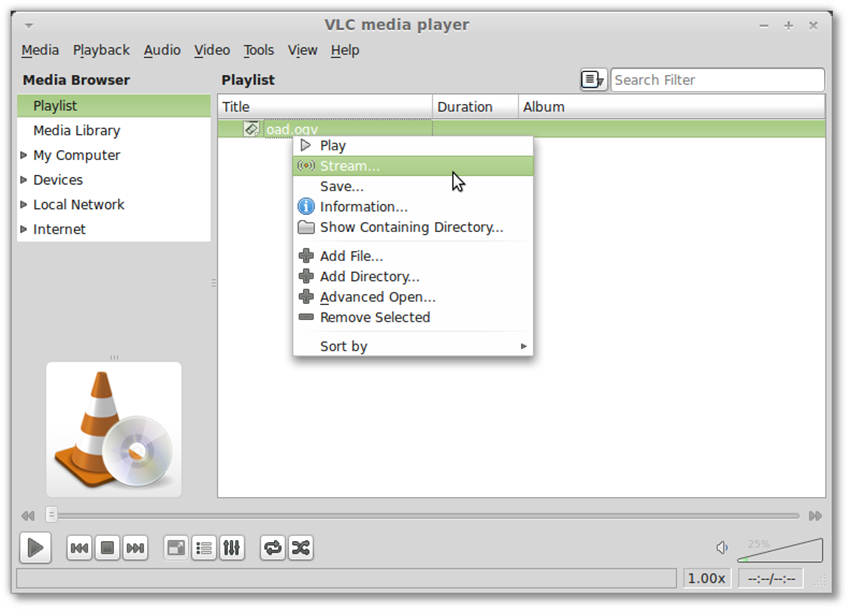Viewport: 850px width, 611px height.
Task: Open the Playback menu
Action: pos(101,50)
